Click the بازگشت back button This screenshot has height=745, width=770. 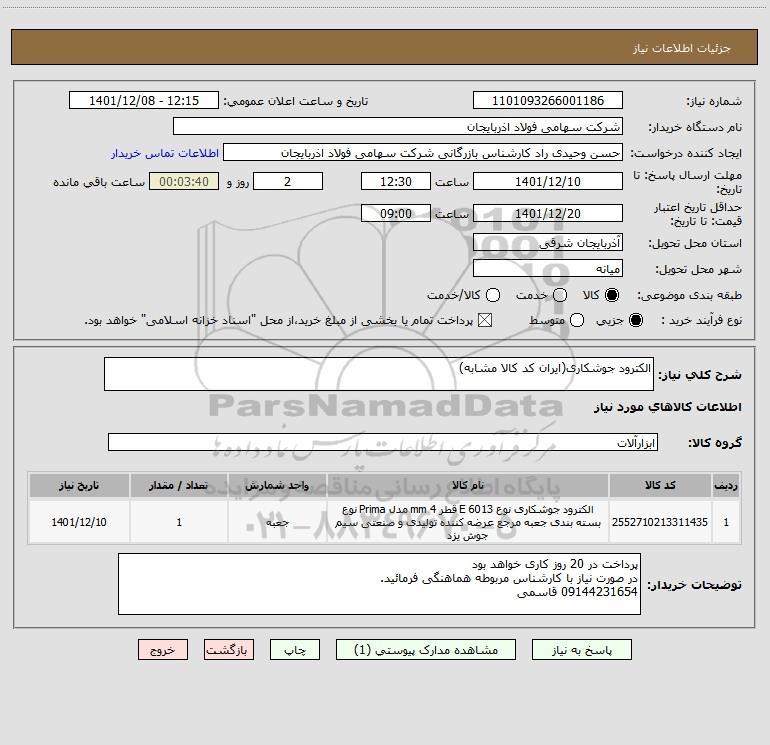pos(229,650)
